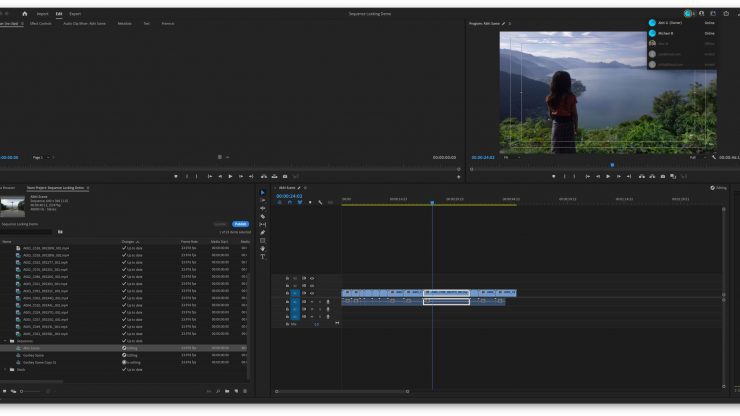Select the Hand tool

pyautogui.click(x=263, y=248)
